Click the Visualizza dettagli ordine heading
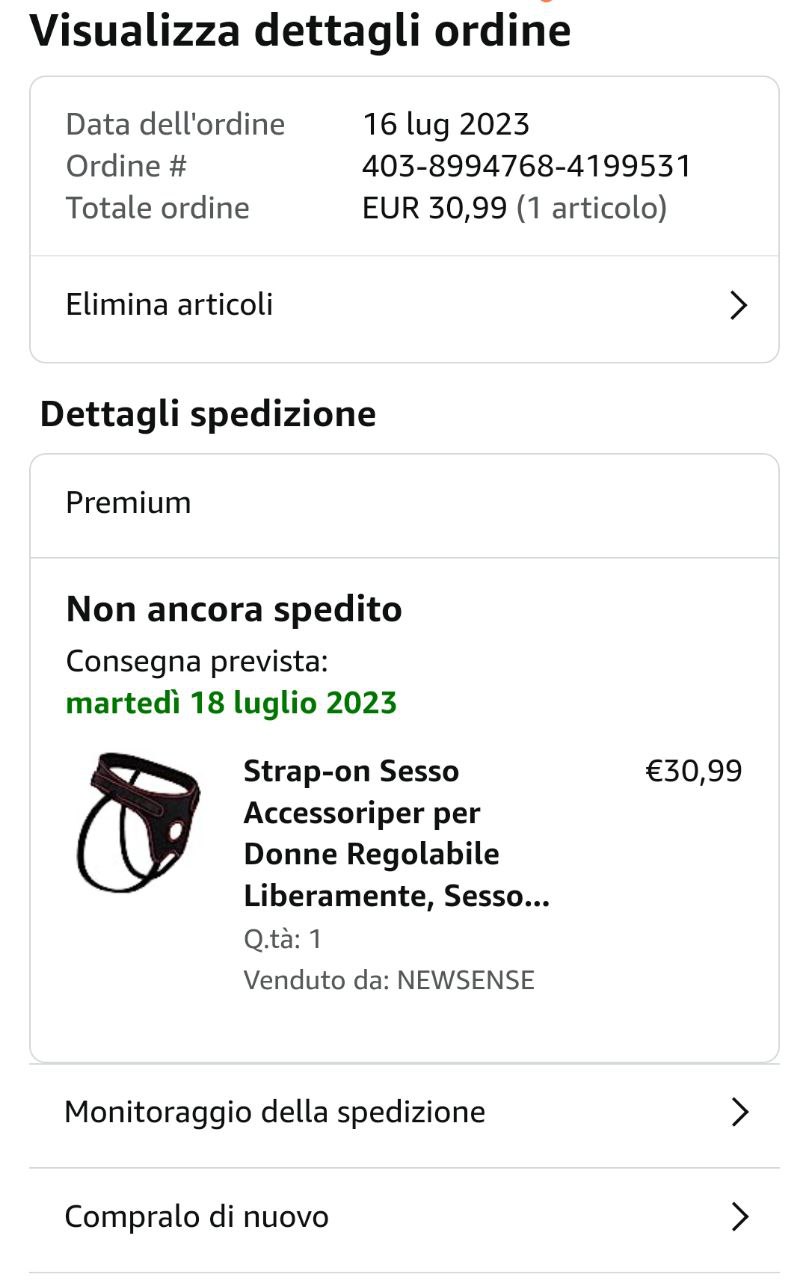This screenshot has width=807, height=1280. tap(300, 30)
